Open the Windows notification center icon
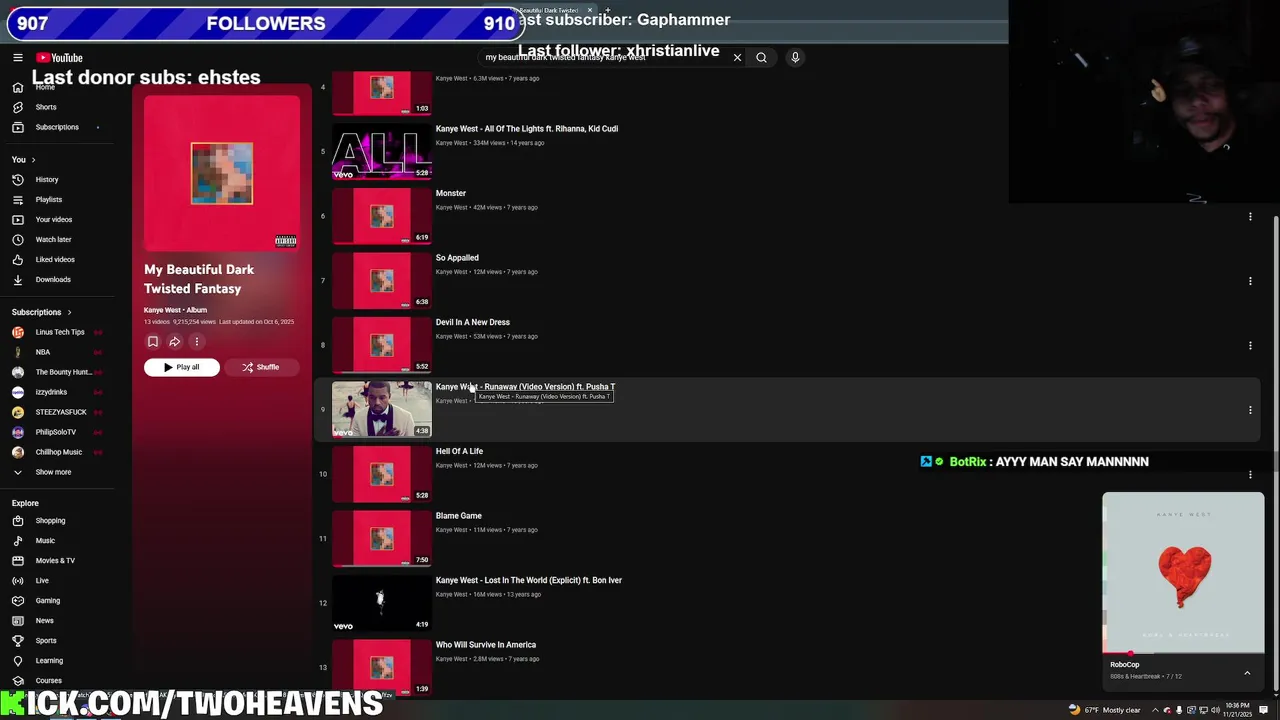Screen dimensions: 1280x720 coord(1264,710)
